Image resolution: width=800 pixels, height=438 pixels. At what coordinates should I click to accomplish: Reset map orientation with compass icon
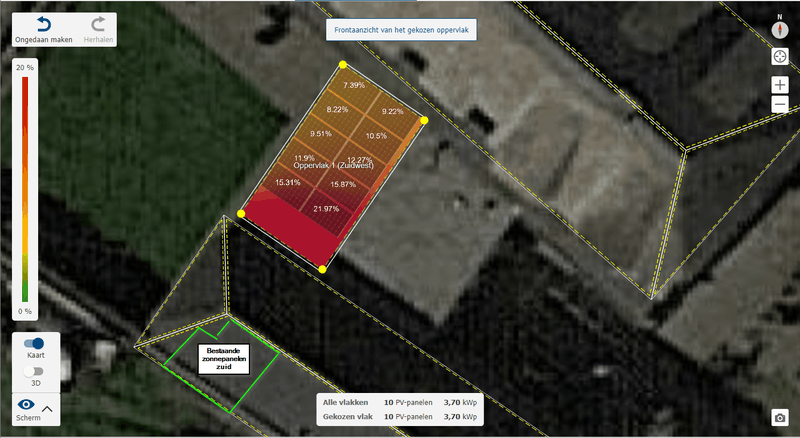pos(780,29)
